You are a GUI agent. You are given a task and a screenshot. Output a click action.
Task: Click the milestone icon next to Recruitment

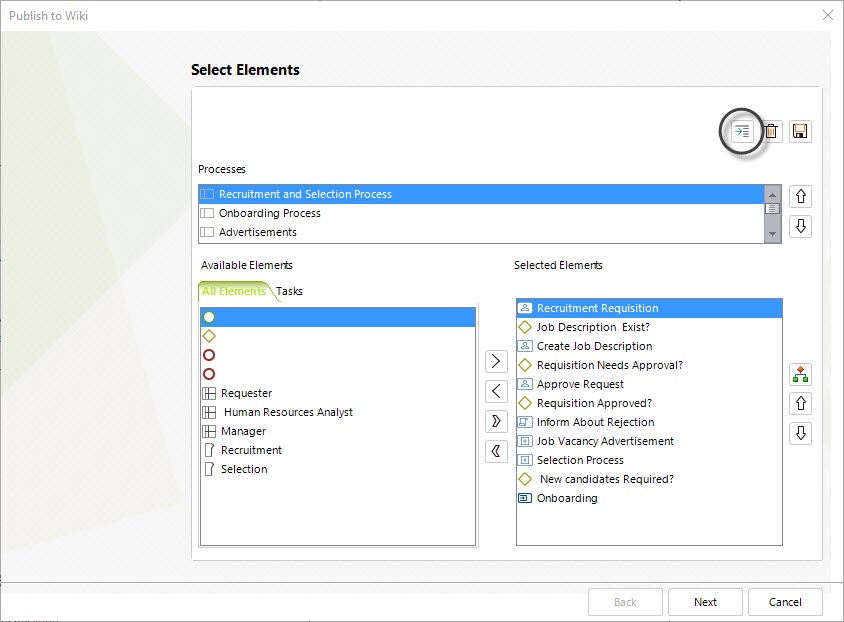(x=209, y=450)
